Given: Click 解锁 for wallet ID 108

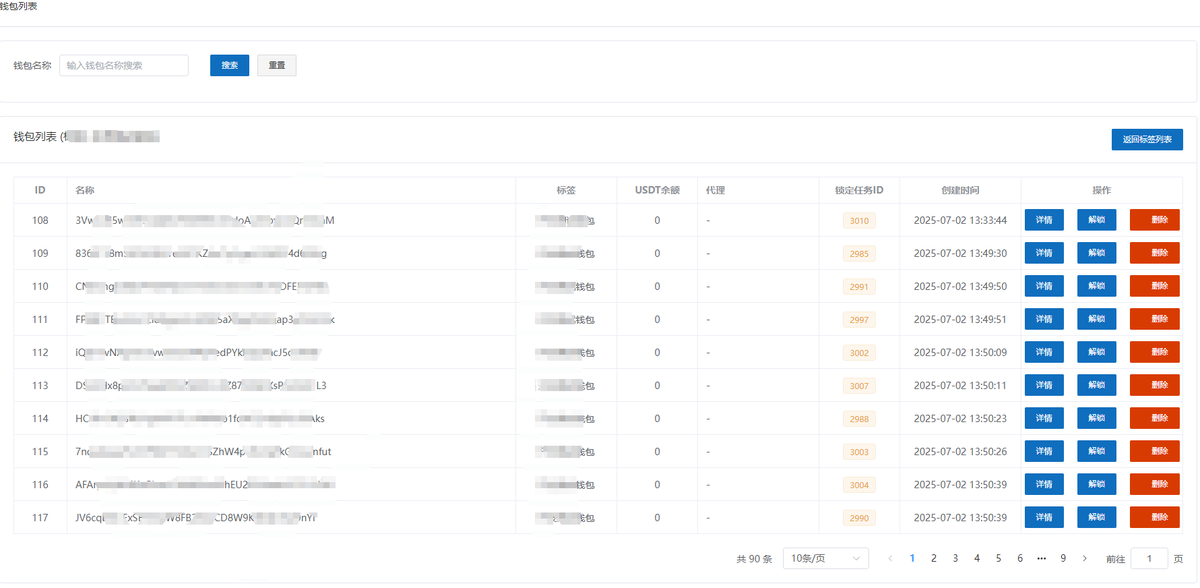Looking at the screenshot, I should (x=1096, y=220).
